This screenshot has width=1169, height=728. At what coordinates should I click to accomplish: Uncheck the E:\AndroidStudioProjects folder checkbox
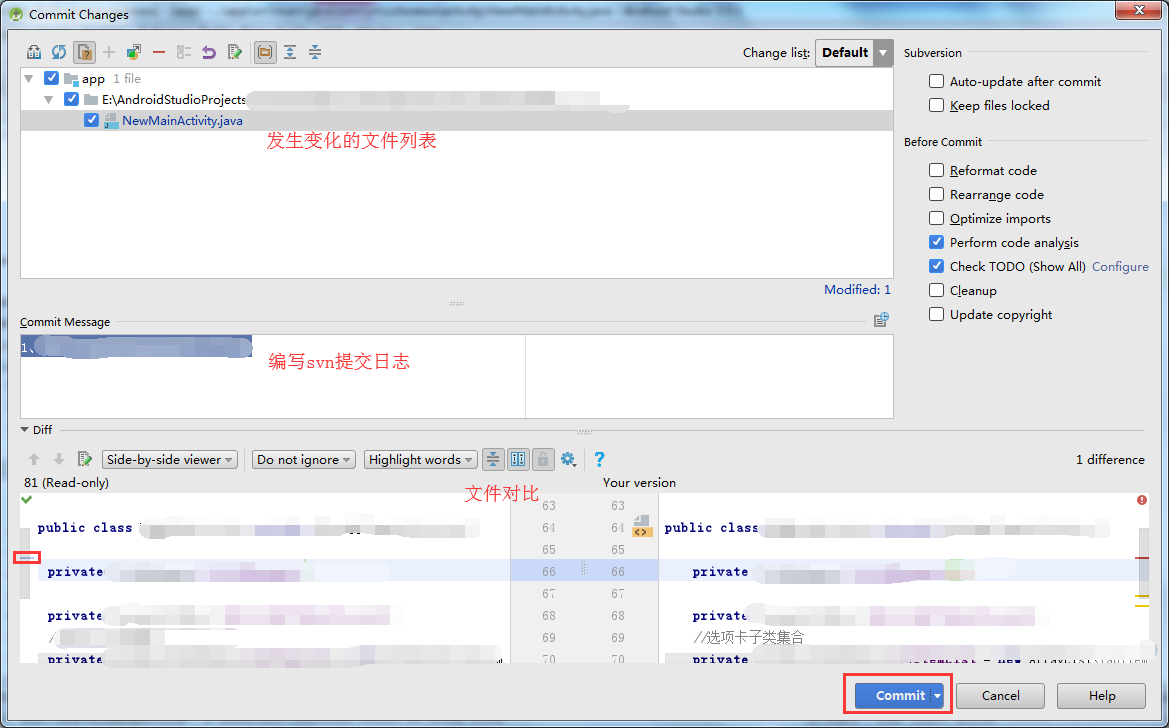72,99
